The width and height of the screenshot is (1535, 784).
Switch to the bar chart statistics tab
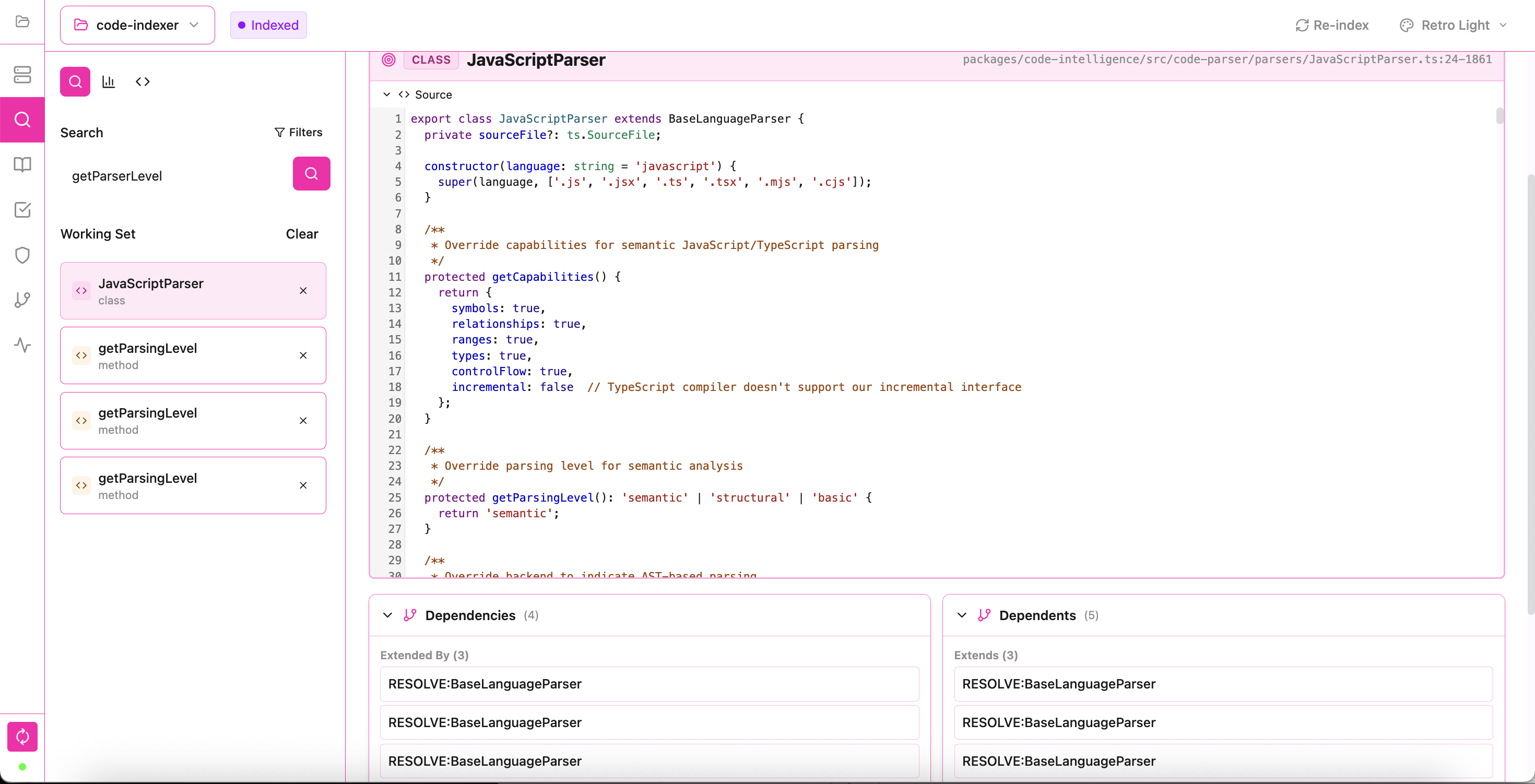[109, 81]
